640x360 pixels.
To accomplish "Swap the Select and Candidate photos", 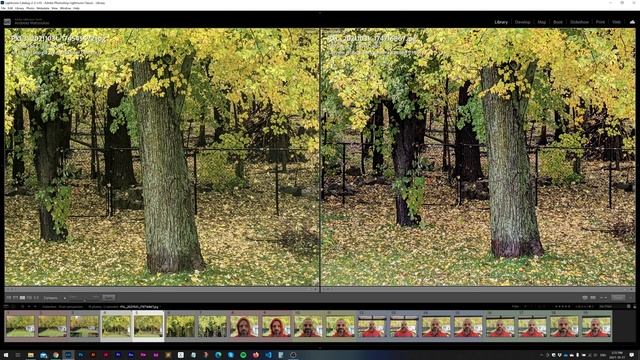I will pos(585,298).
